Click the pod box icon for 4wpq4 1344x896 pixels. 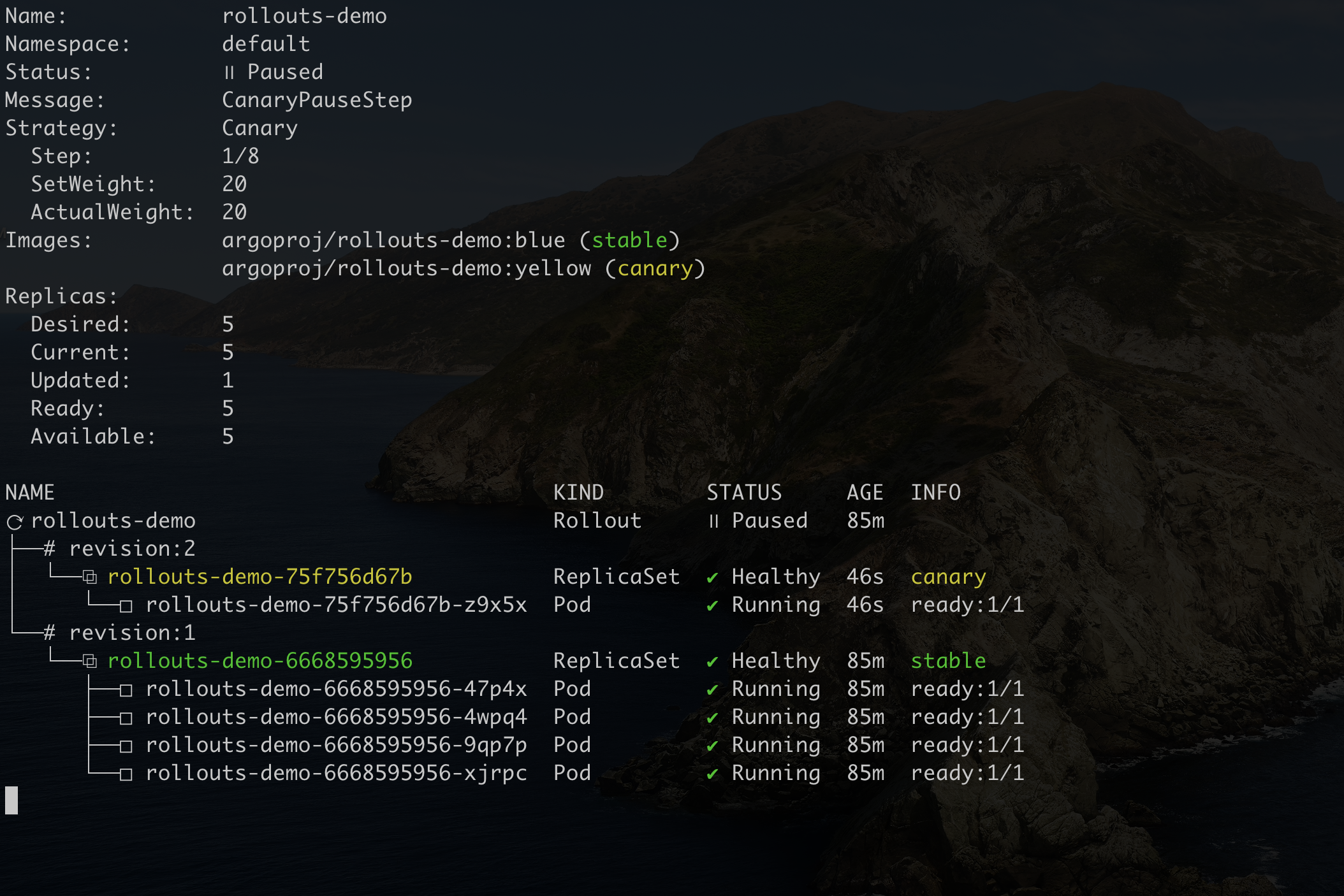click(126, 718)
